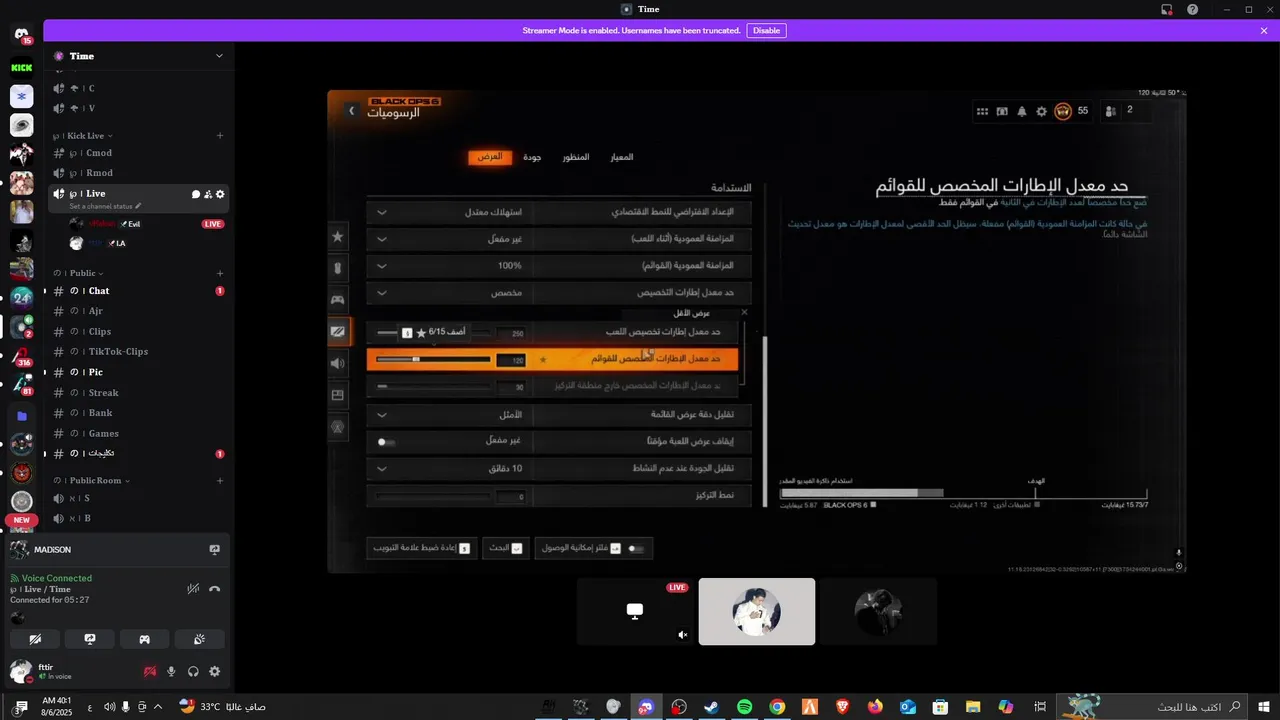Collapse the Public channel category
The height and width of the screenshot is (720, 1280).
tap(80, 273)
